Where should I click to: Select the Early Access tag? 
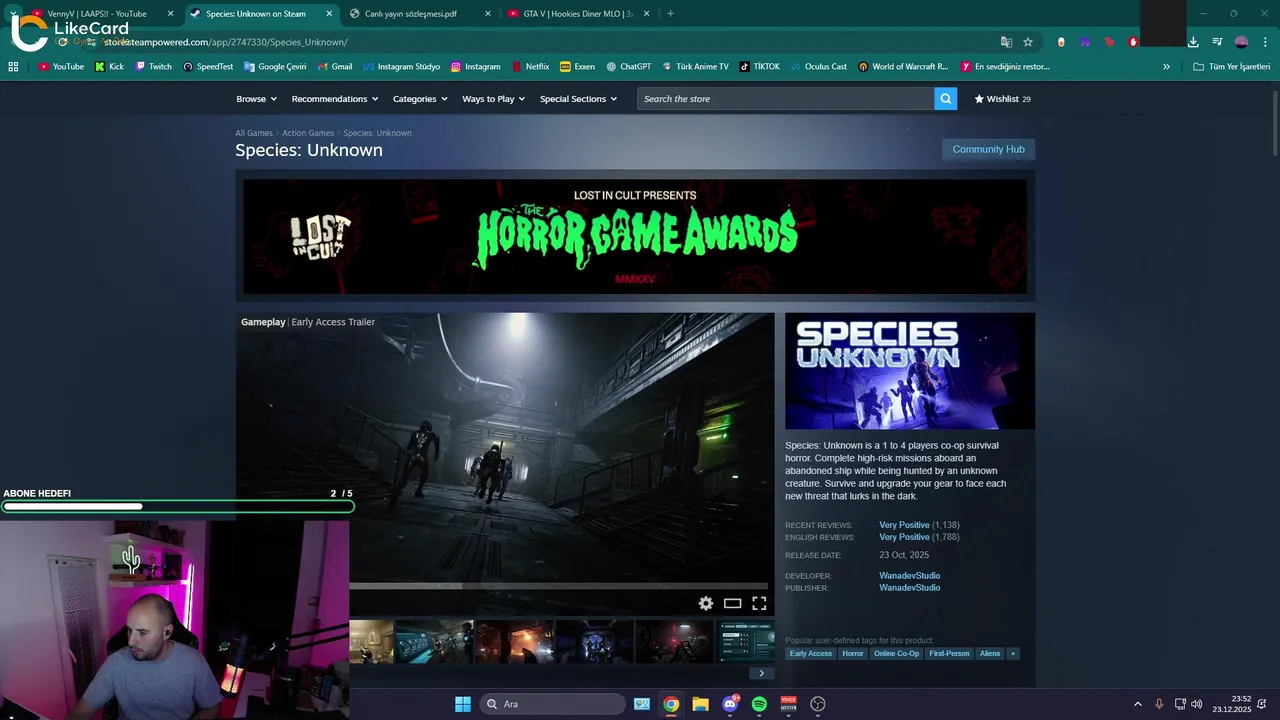click(811, 654)
